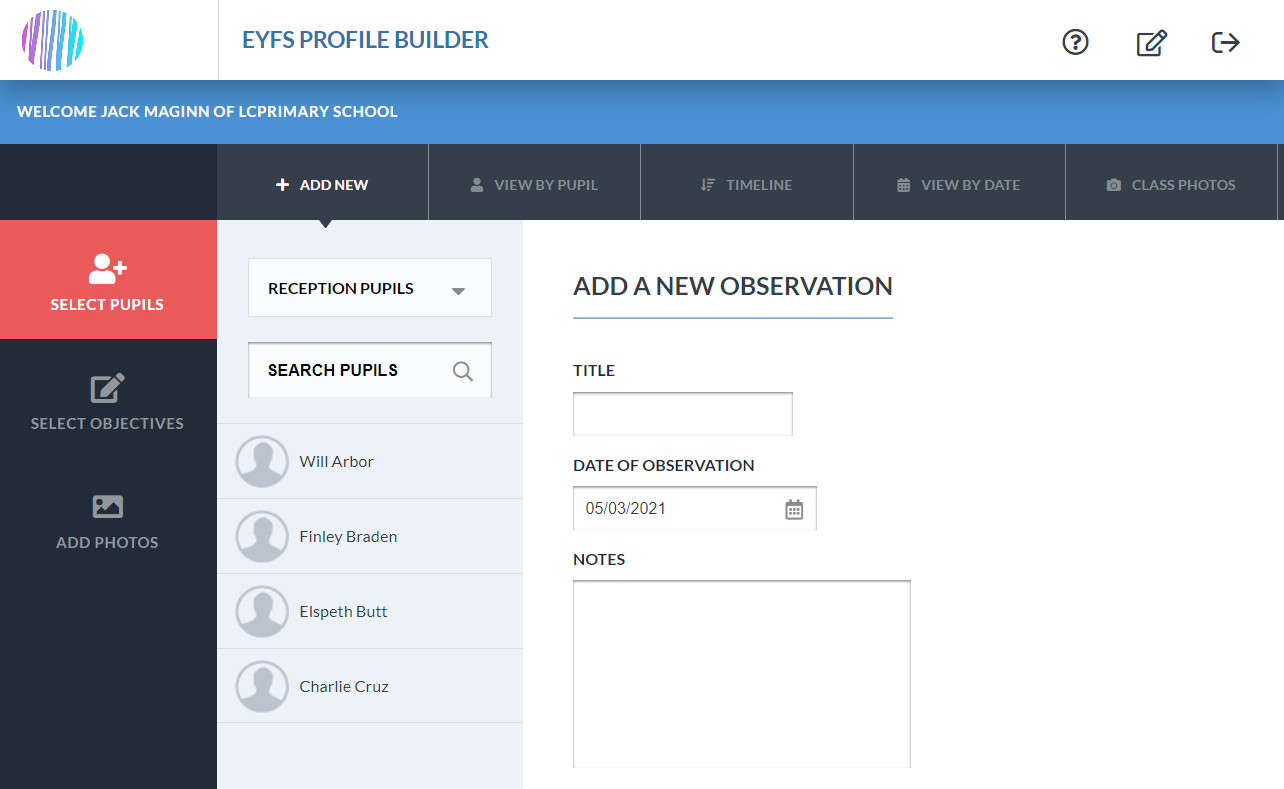Click the logout arrow icon

click(x=1225, y=42)
